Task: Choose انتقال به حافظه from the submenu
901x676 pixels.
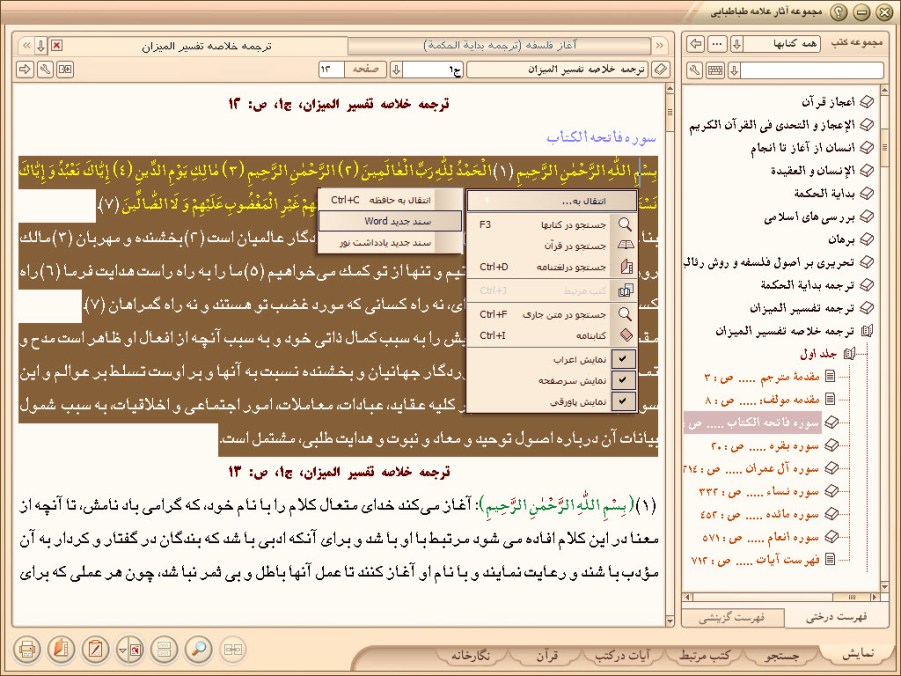Action: pos(390,200)
